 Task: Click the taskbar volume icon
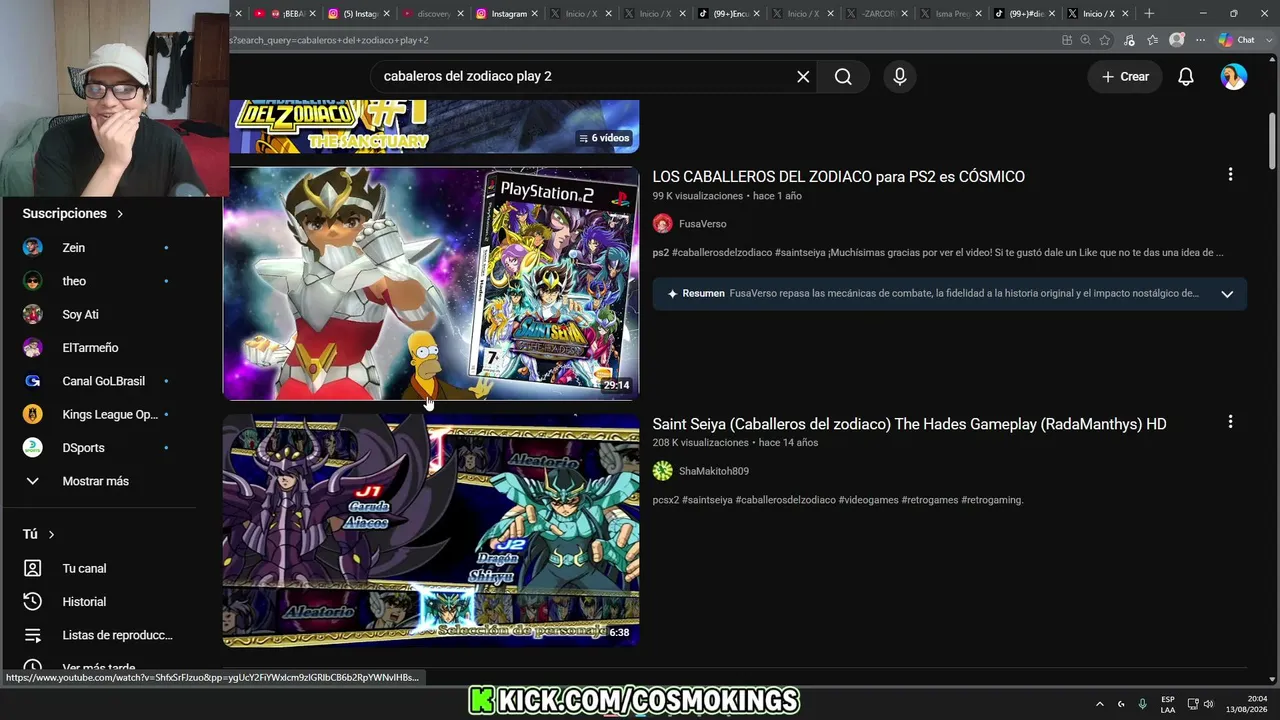click(x=1208, y=704)
